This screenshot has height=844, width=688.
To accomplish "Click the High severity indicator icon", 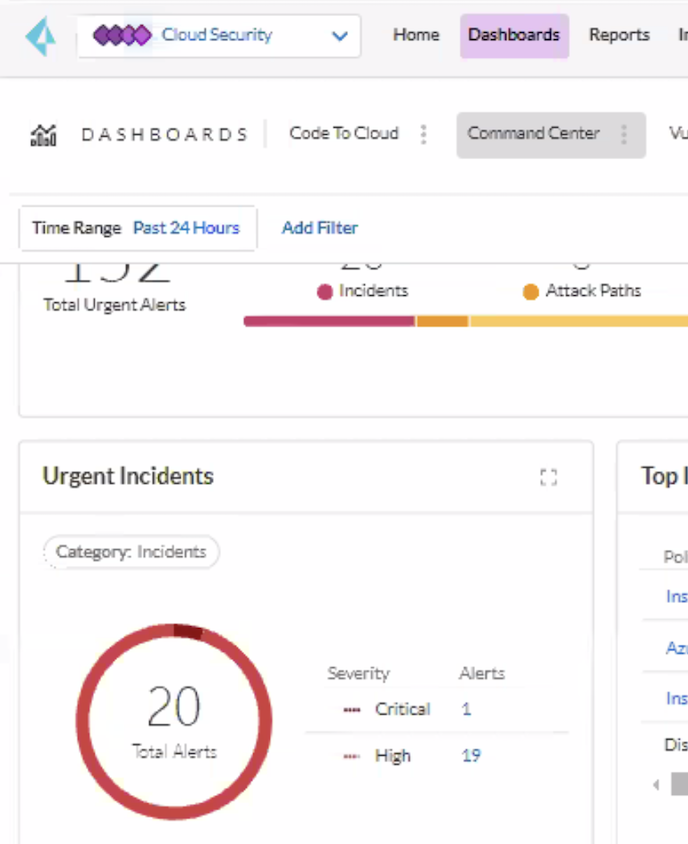I will click(350, 755).
